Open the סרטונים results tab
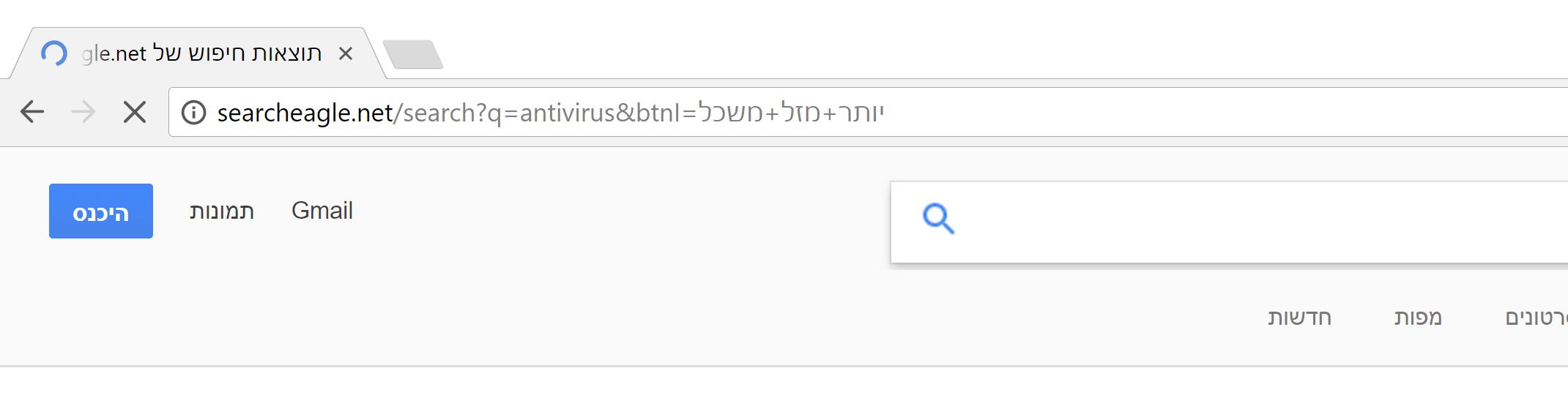The height and width of the screenshot is (417, 1568). tap(1536, 318)
